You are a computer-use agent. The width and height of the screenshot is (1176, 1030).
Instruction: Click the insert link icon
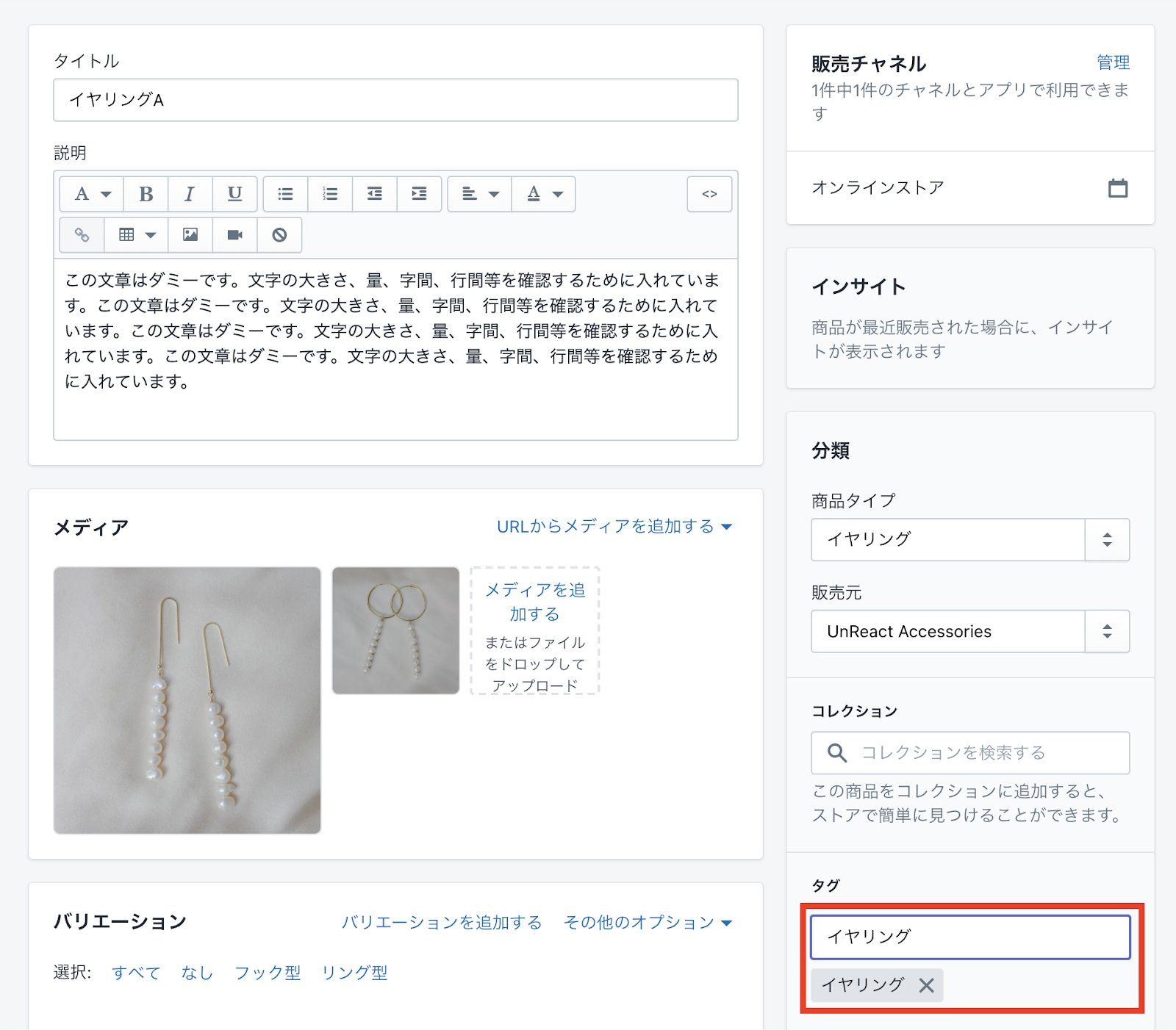click(82, 235)
